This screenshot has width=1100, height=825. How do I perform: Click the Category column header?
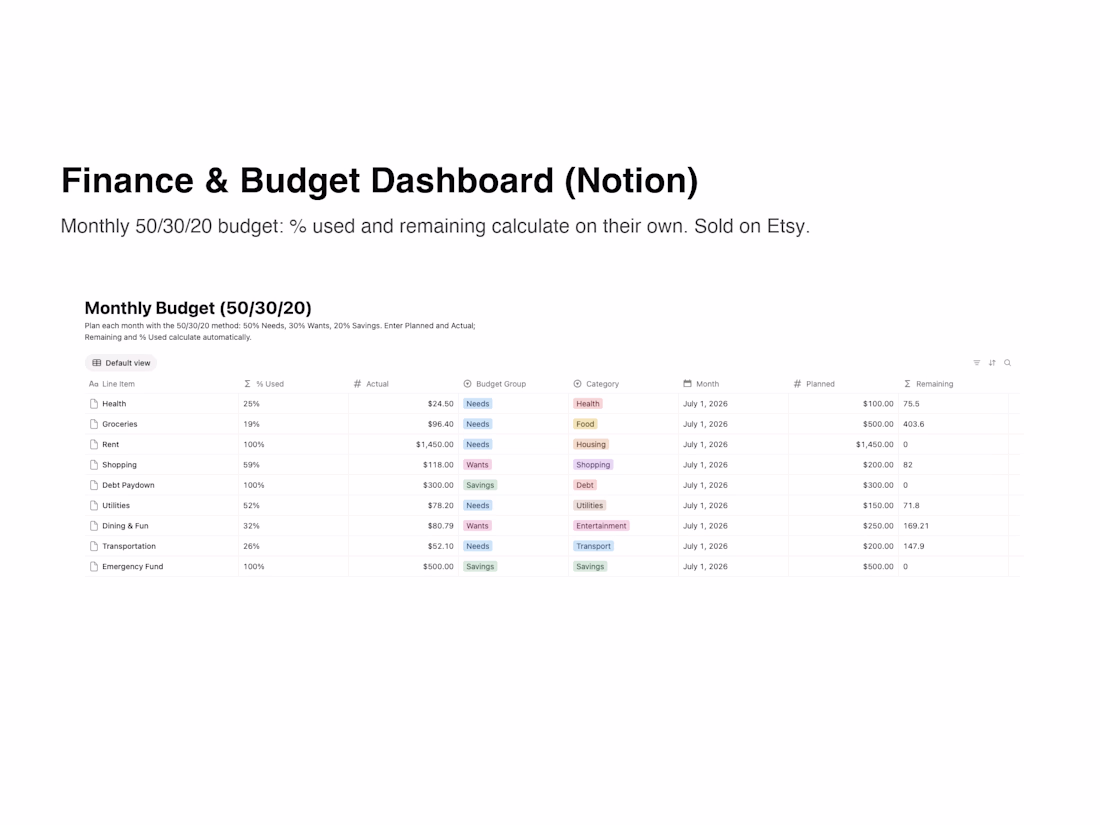pos(596,384)
